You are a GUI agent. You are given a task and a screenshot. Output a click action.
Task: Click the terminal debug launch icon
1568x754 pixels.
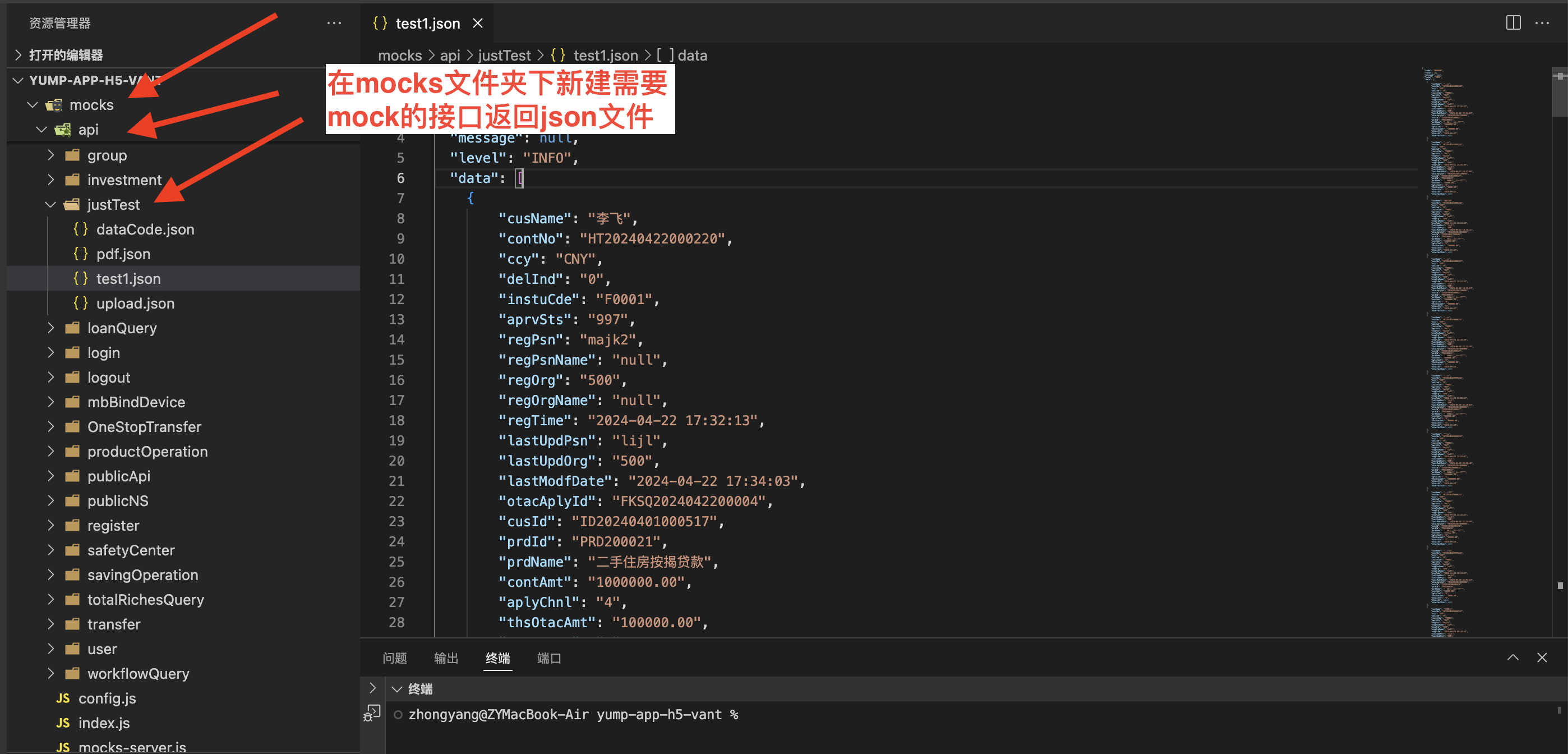point(371,712)
